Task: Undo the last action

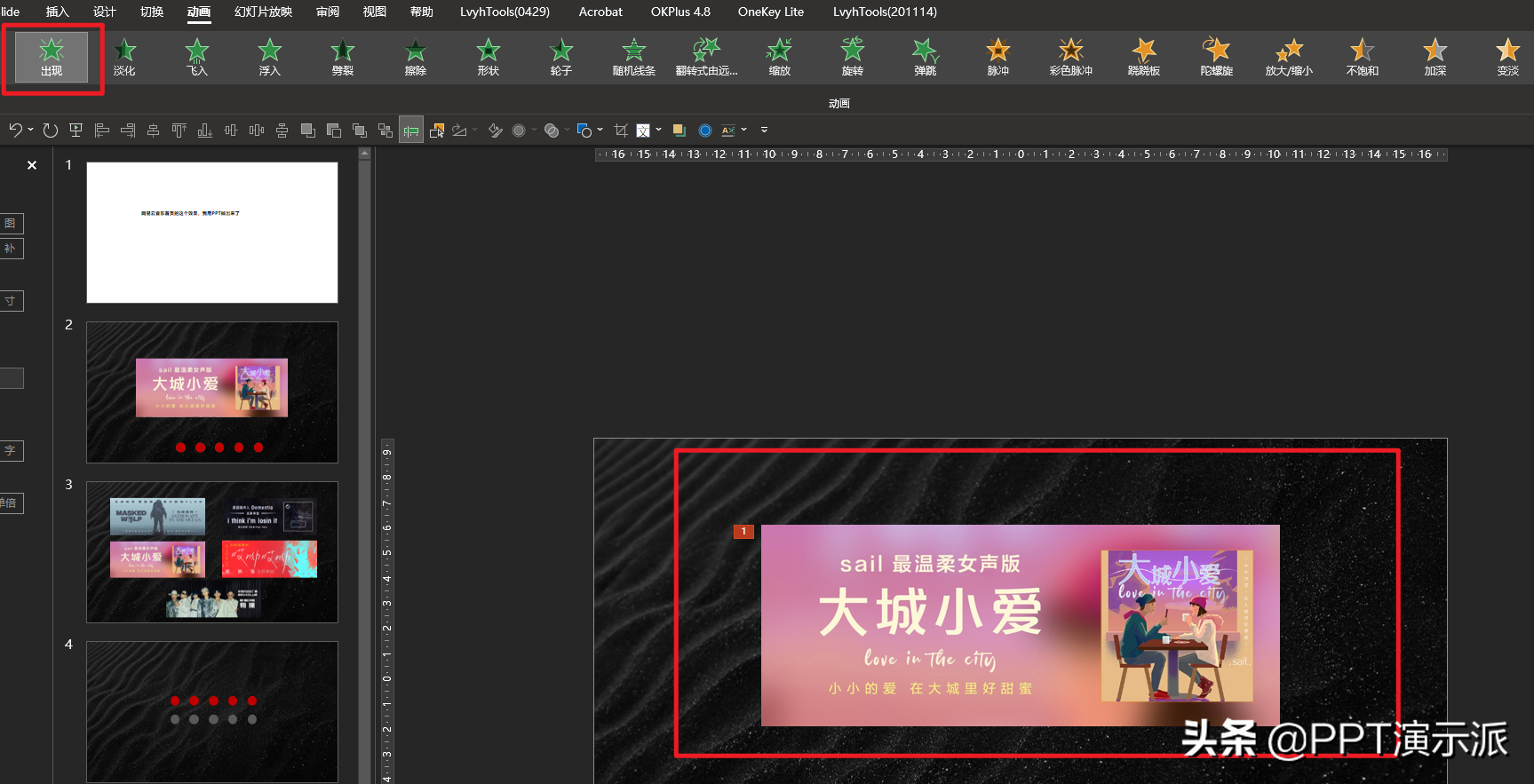Action: click(15, 131)
